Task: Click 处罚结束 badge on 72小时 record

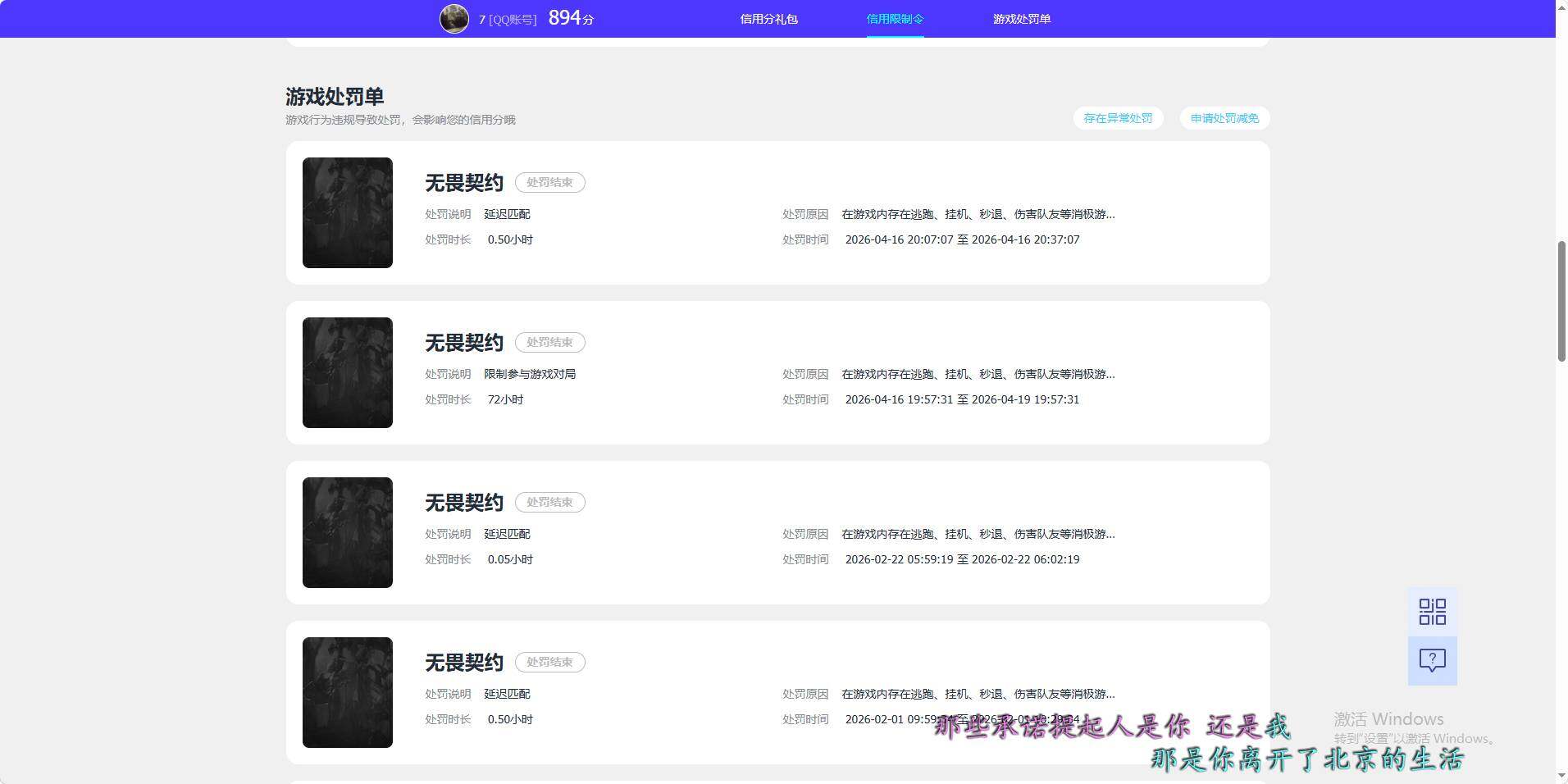Action: coord(549,342)
